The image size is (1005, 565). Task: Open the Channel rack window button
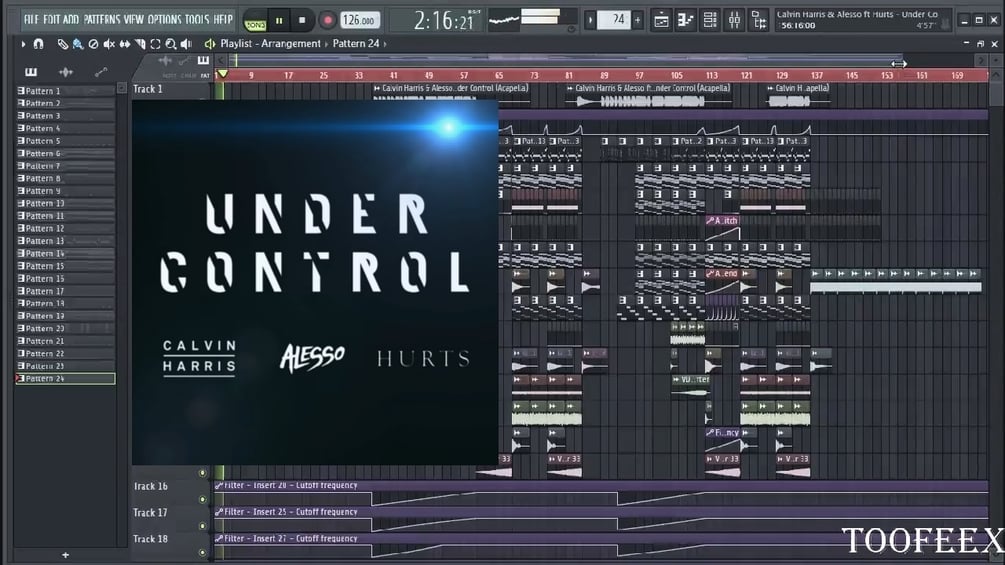coord(710,20)
